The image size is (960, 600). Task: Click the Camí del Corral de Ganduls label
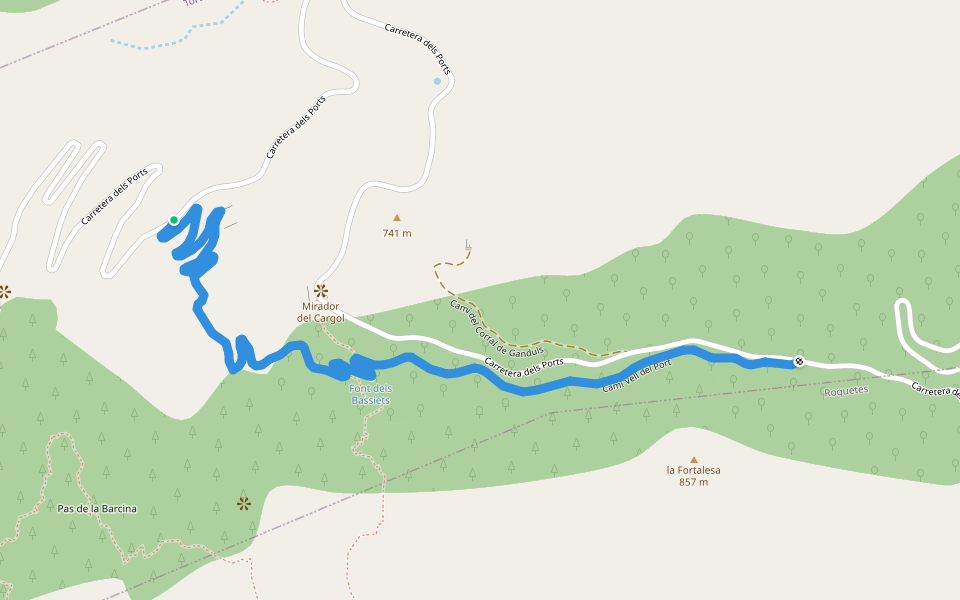[x=497, y=328]
